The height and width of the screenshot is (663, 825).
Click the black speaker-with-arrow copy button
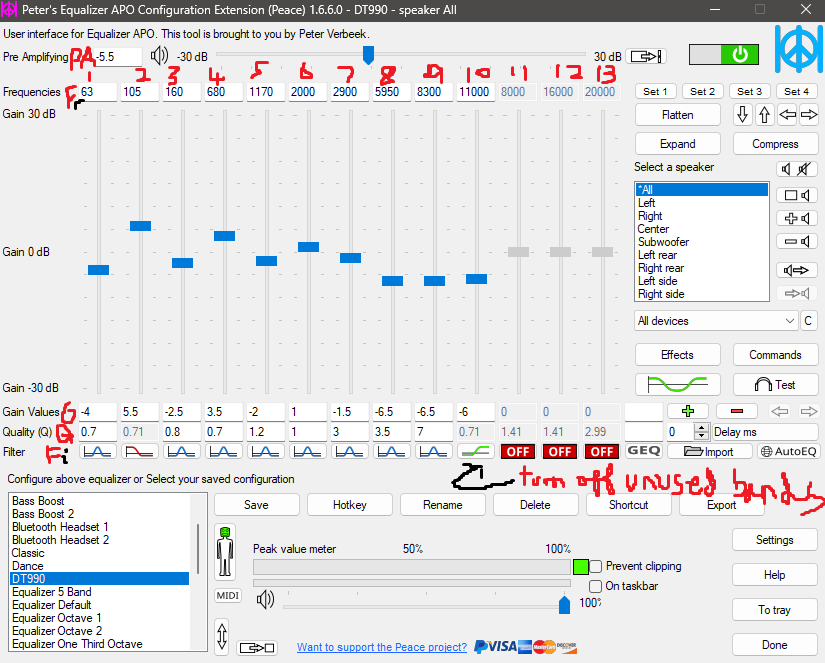pos(798,270)
